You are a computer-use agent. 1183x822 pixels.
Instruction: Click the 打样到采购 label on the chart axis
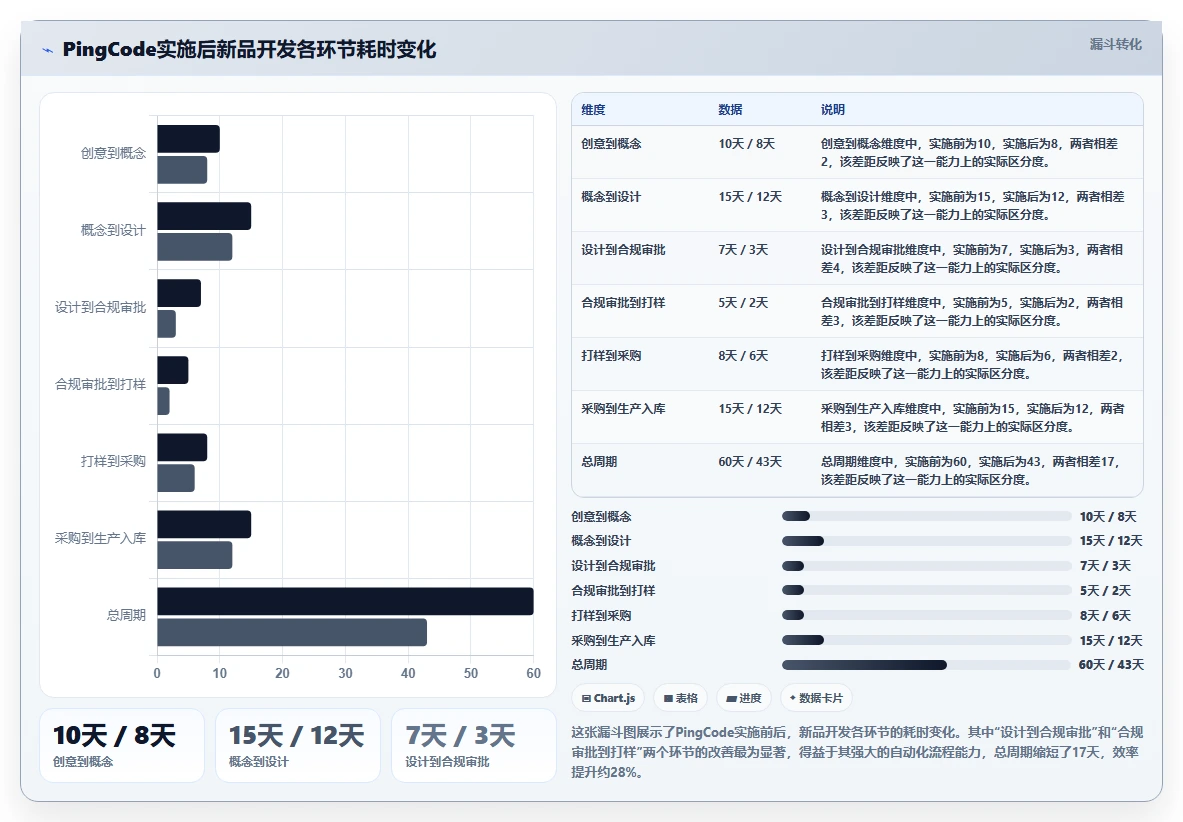click(x=113, y=461)
